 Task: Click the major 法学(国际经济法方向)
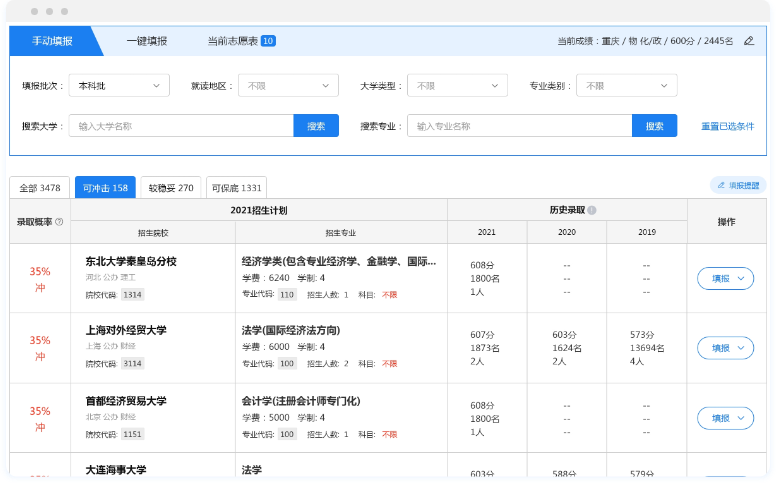[x=291, y=330]
